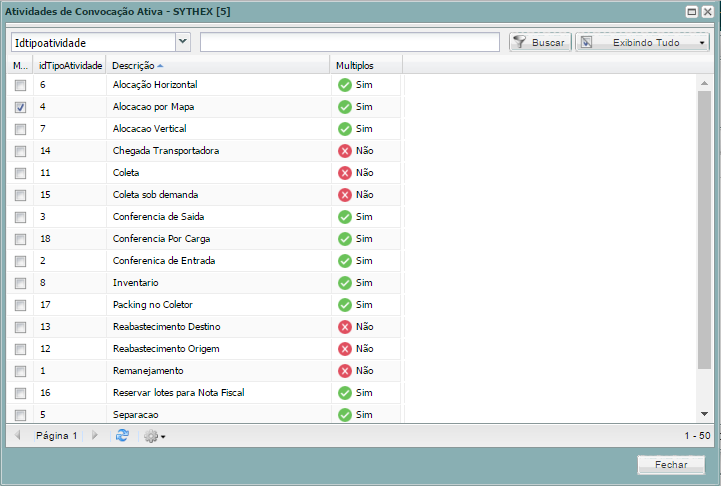
Task: Check the Reabastecimento Destino checkbox
Action: tap(20, 327)
